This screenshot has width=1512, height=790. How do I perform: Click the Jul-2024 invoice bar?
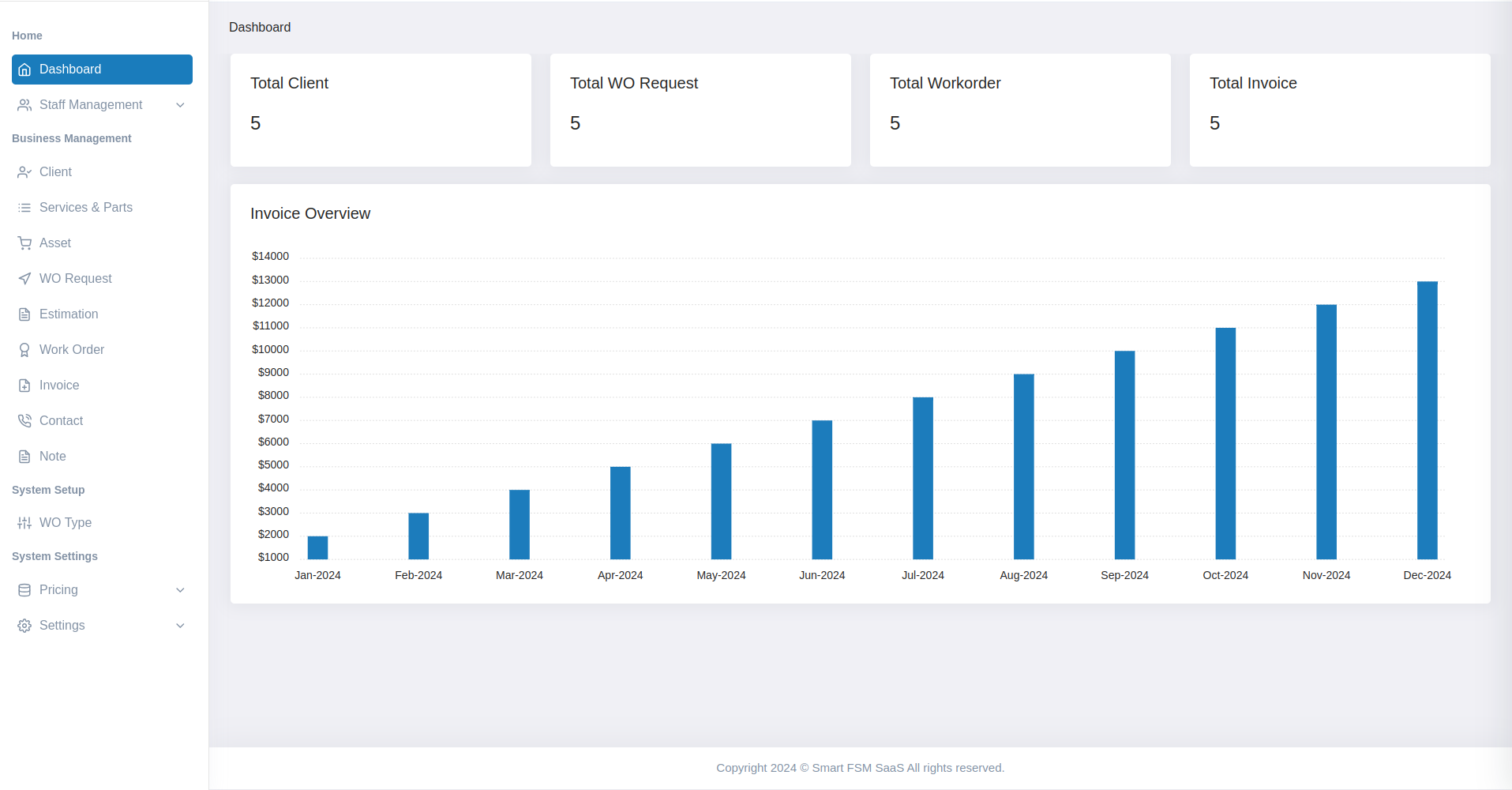pos(922,478)
